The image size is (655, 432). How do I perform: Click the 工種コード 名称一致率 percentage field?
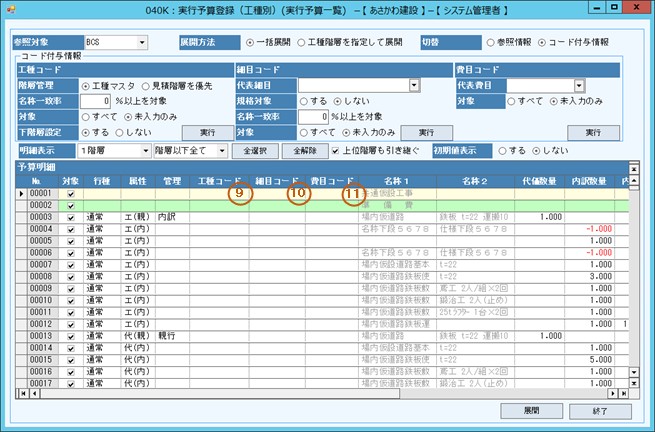point(93,101)
